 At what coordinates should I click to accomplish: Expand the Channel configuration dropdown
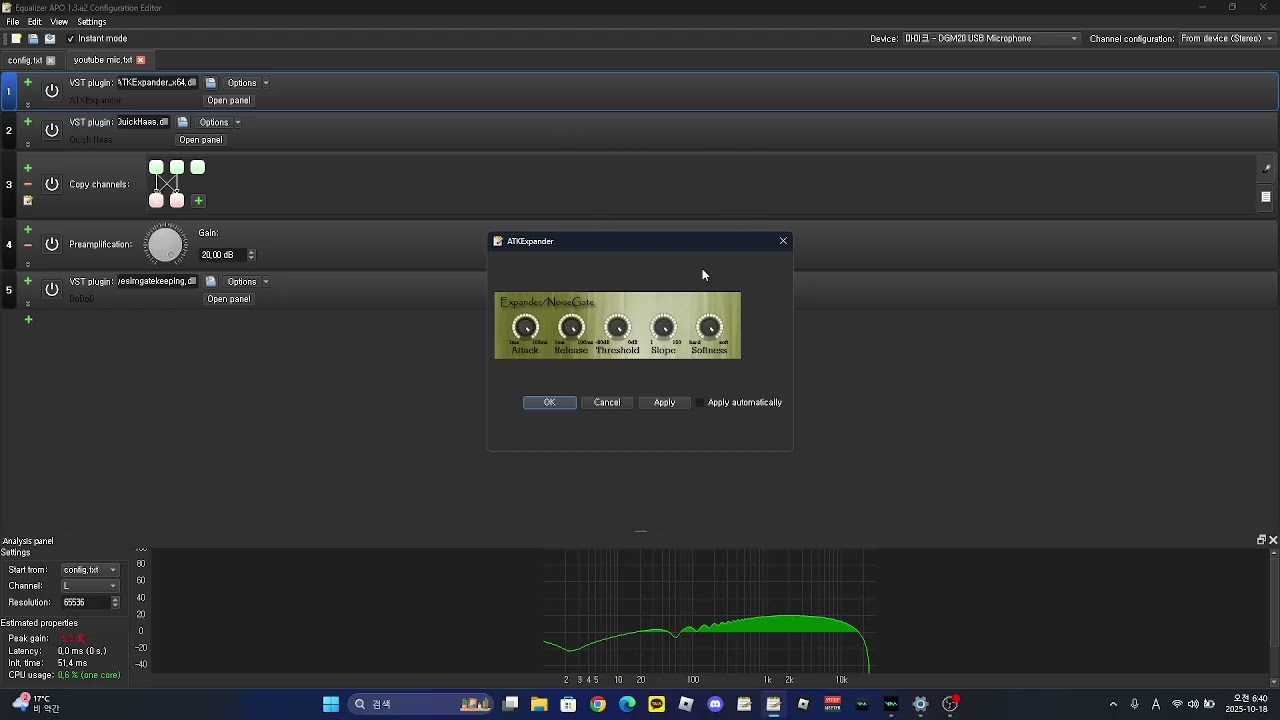[x=1227, y=39]
